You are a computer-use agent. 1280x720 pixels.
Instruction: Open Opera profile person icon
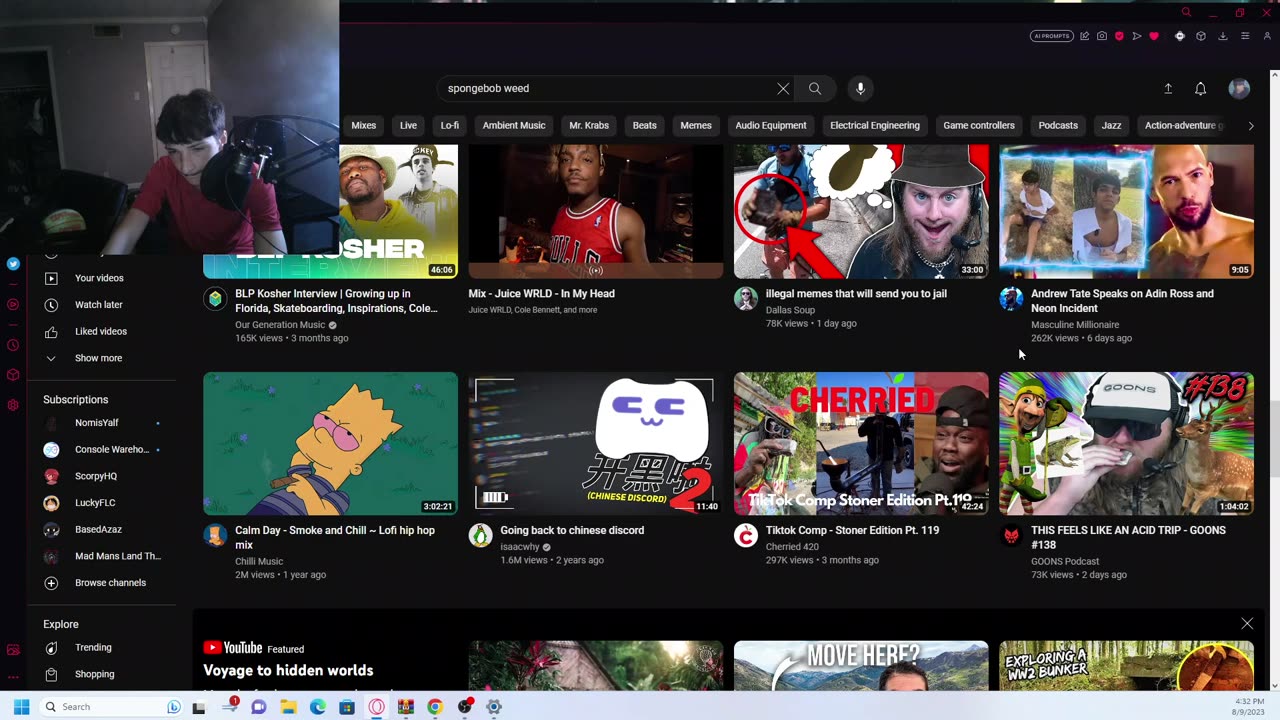point(1267,36)
